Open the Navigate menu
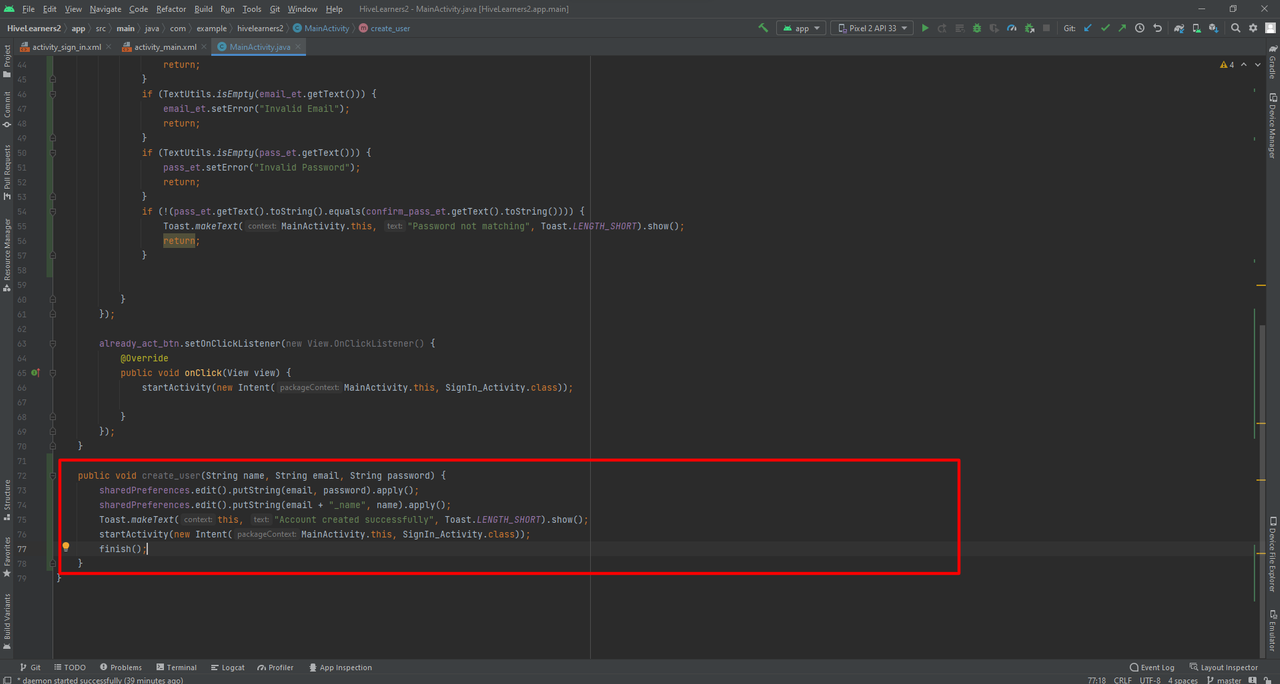 coord(105,9)
